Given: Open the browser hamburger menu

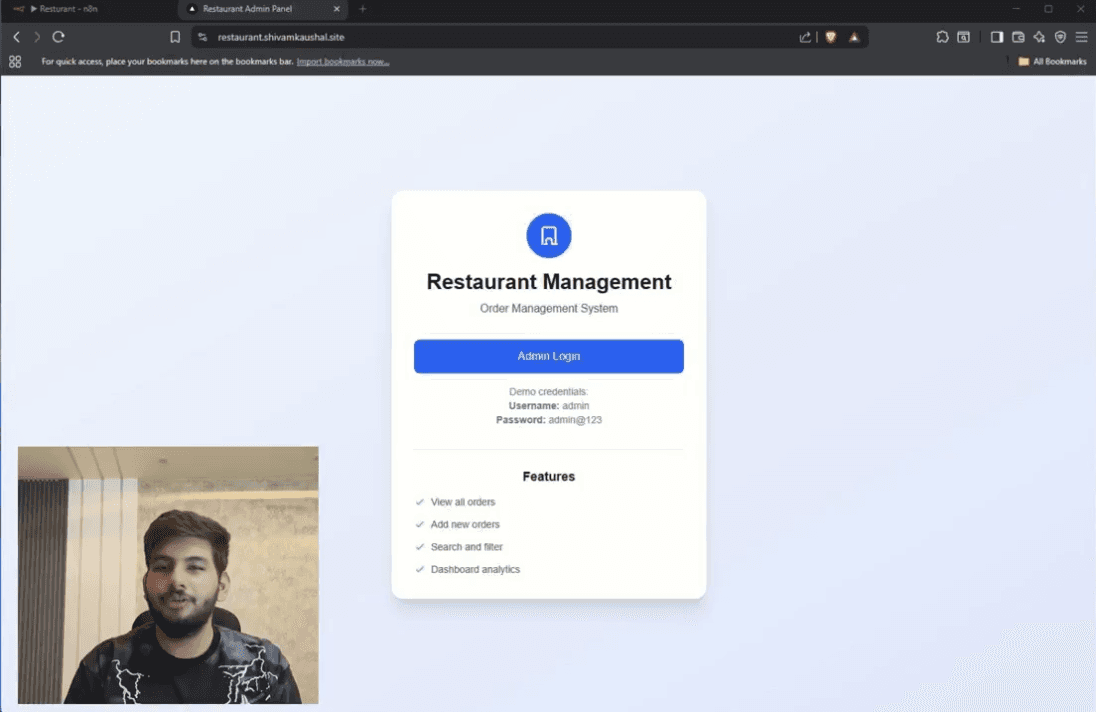Looking at the screenshot, I should click(1081, 37).
